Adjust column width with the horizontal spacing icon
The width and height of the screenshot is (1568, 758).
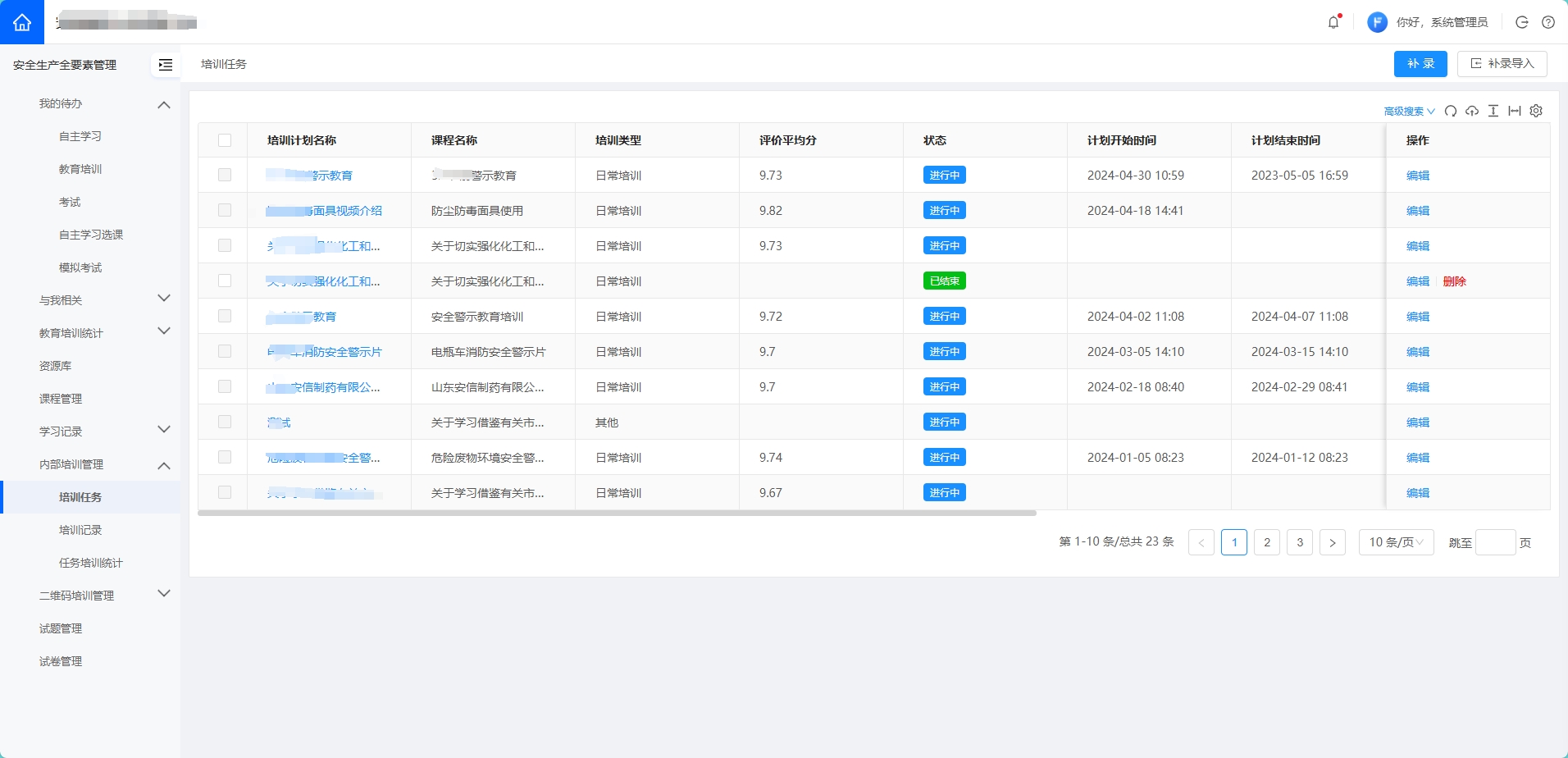click(1515, 111)
